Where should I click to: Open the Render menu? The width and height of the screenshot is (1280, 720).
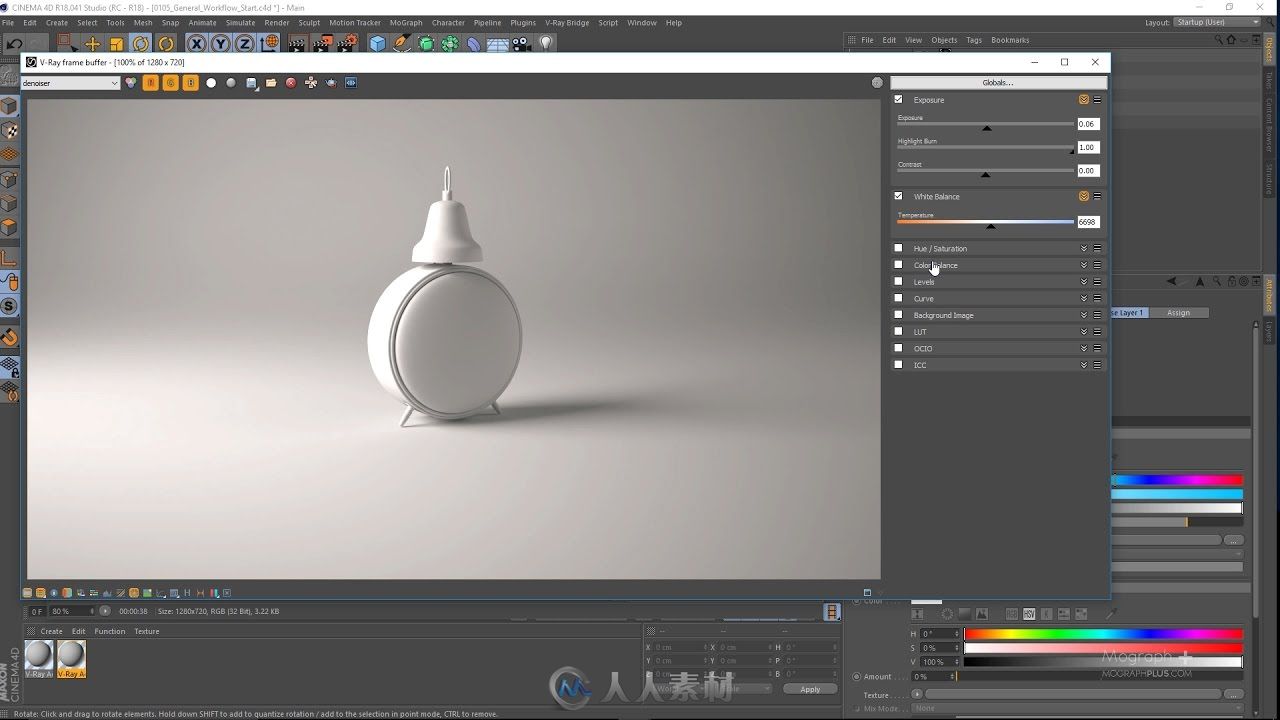point(277,22)
